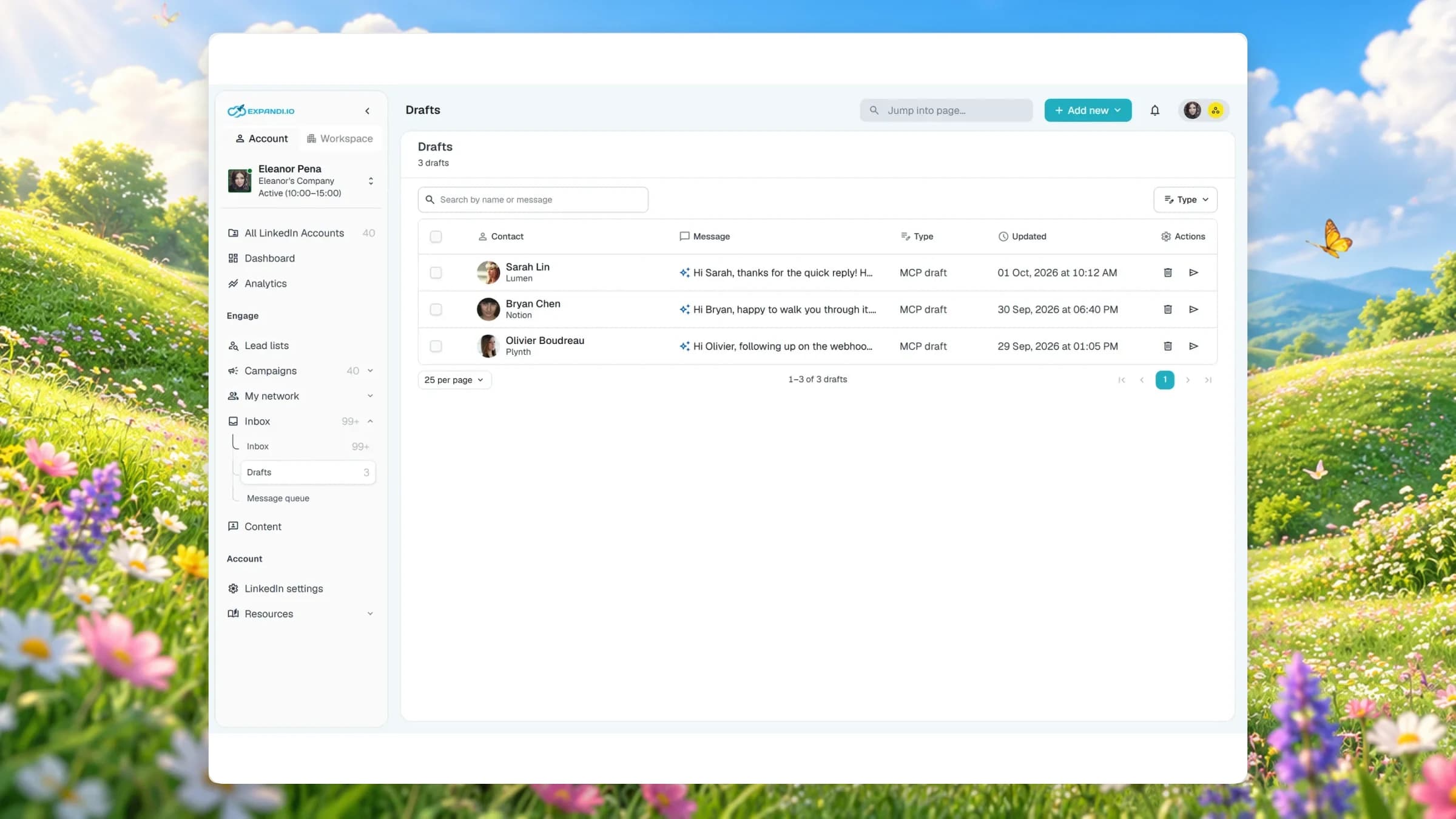This screenshot has height=819, width=1456.
Task: Open All LinkedIn Accounts
Action: coord(302,233)
